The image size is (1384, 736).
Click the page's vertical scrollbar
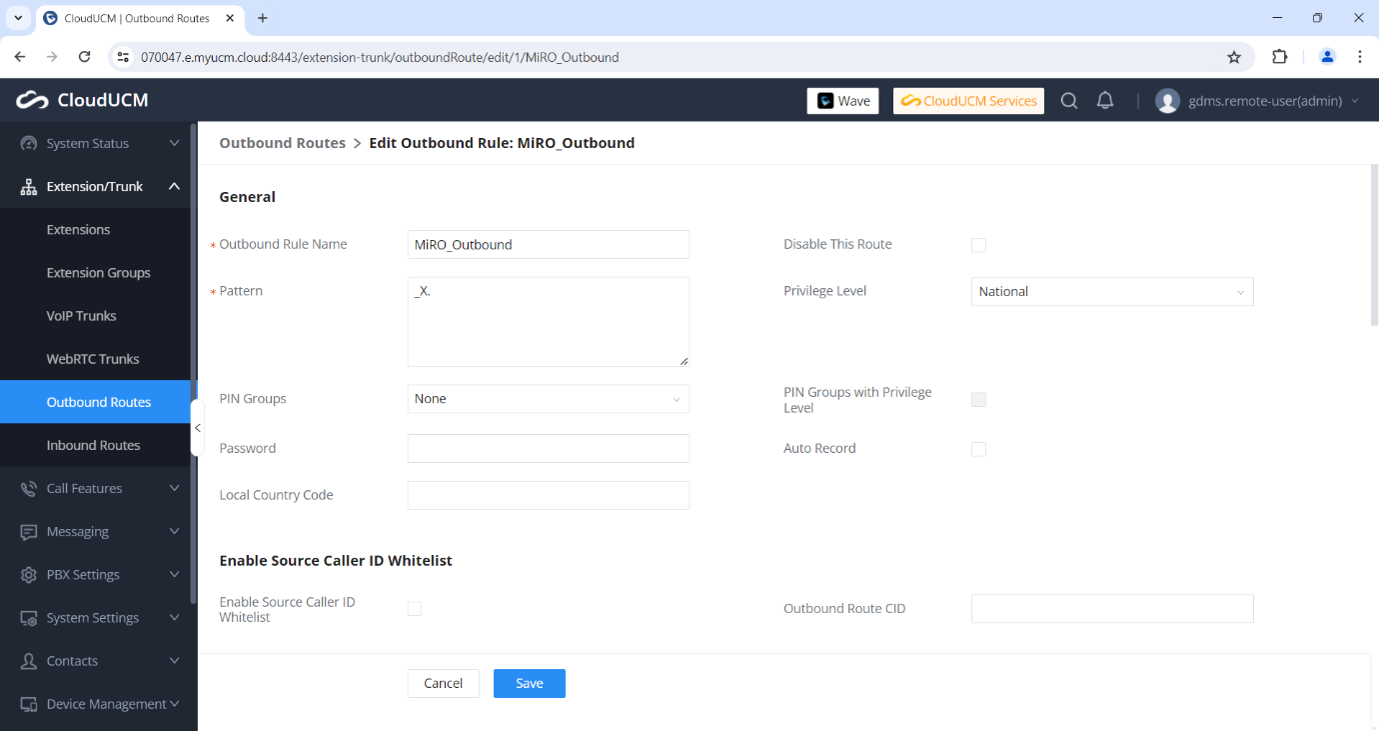(x=1374, y=247)
